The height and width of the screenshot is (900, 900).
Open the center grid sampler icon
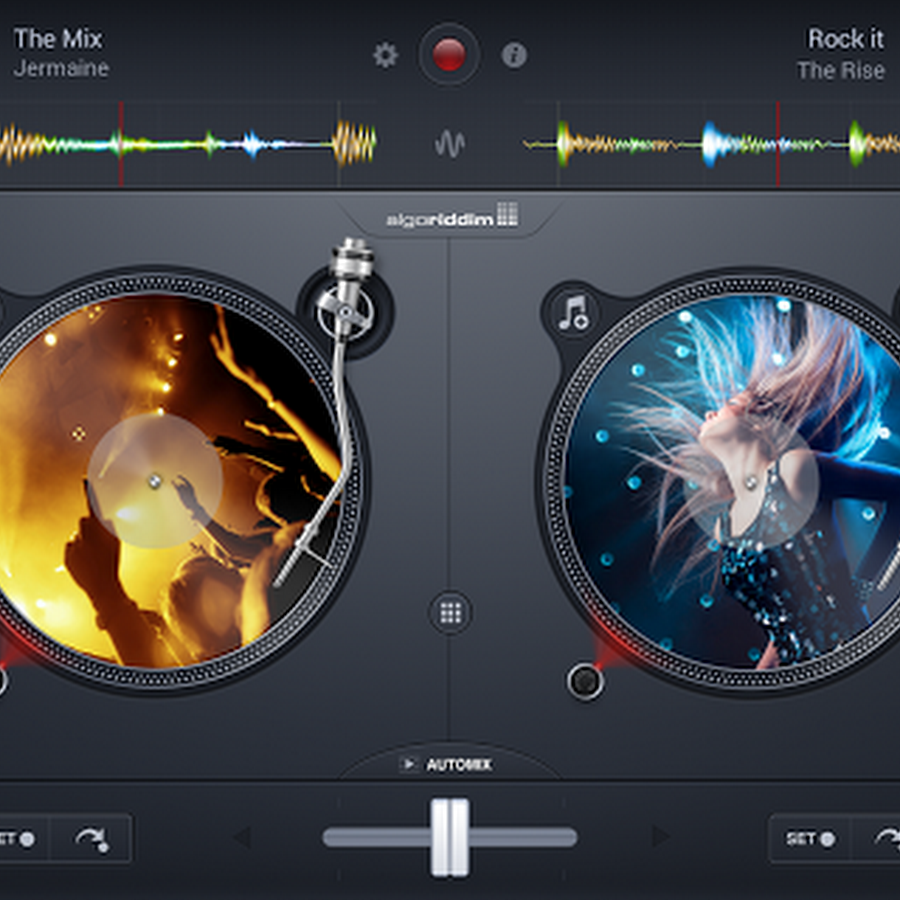click(x=449, y=611)
